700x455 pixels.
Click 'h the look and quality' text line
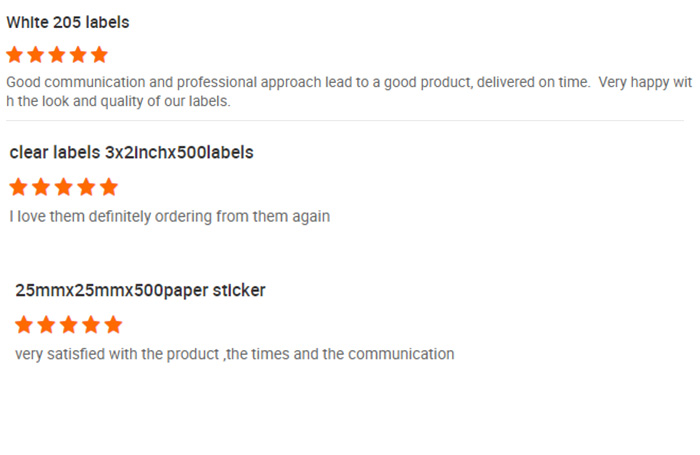click(x=118, y=101)
